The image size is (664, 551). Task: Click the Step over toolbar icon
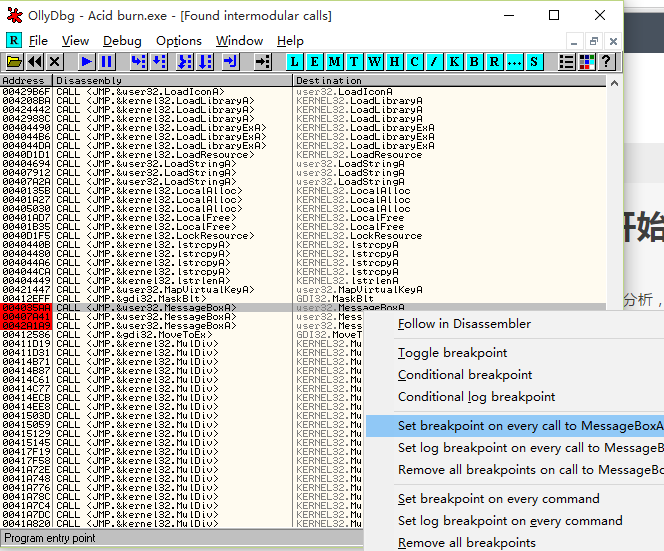click(159, 62)
